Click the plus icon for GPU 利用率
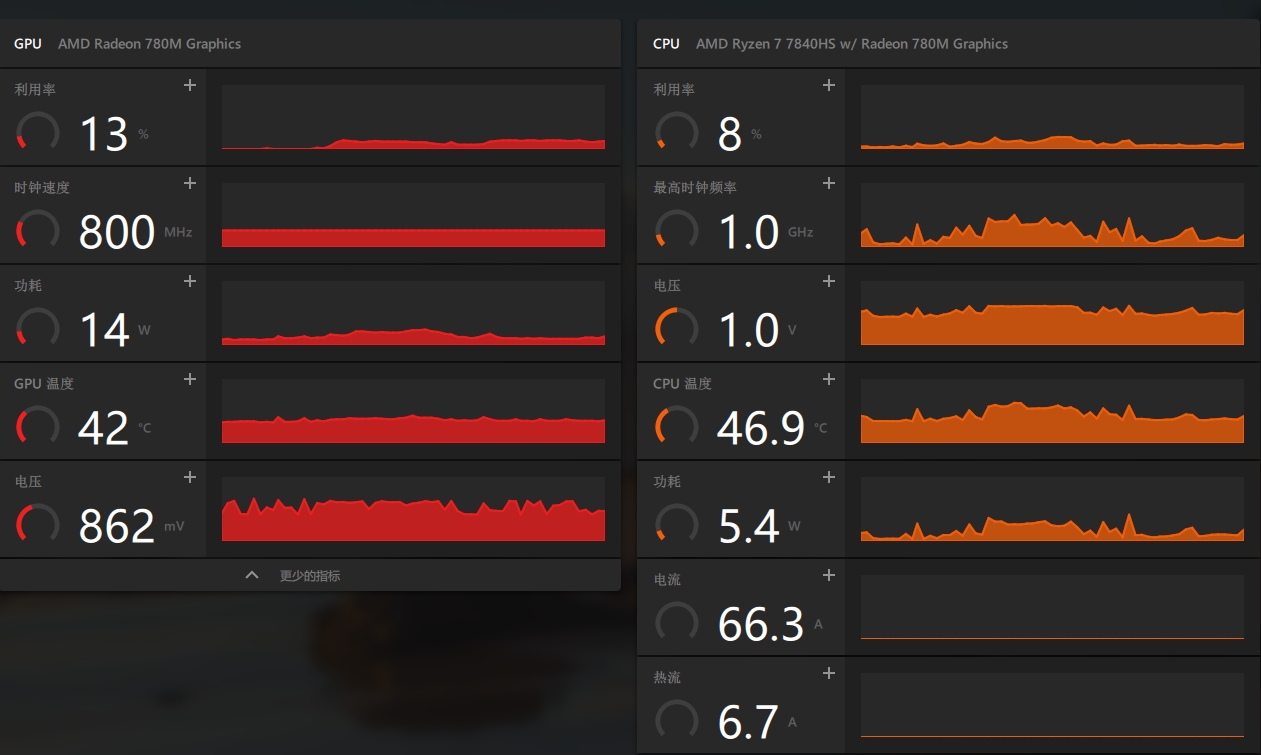Screen dimensions: 1261x755 coord(190,86)
